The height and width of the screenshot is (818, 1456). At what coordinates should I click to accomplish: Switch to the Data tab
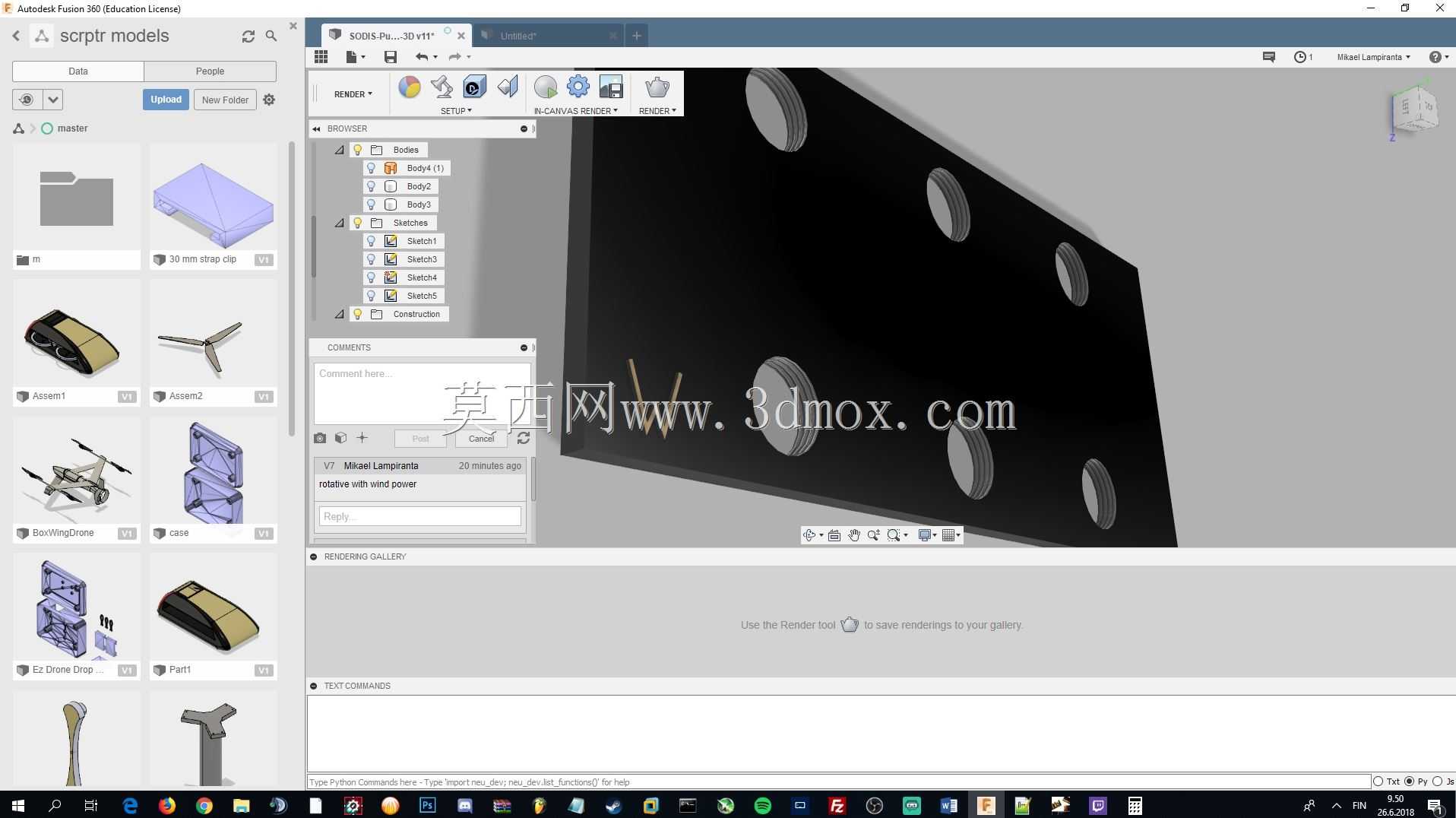click(x=78, y=71)
